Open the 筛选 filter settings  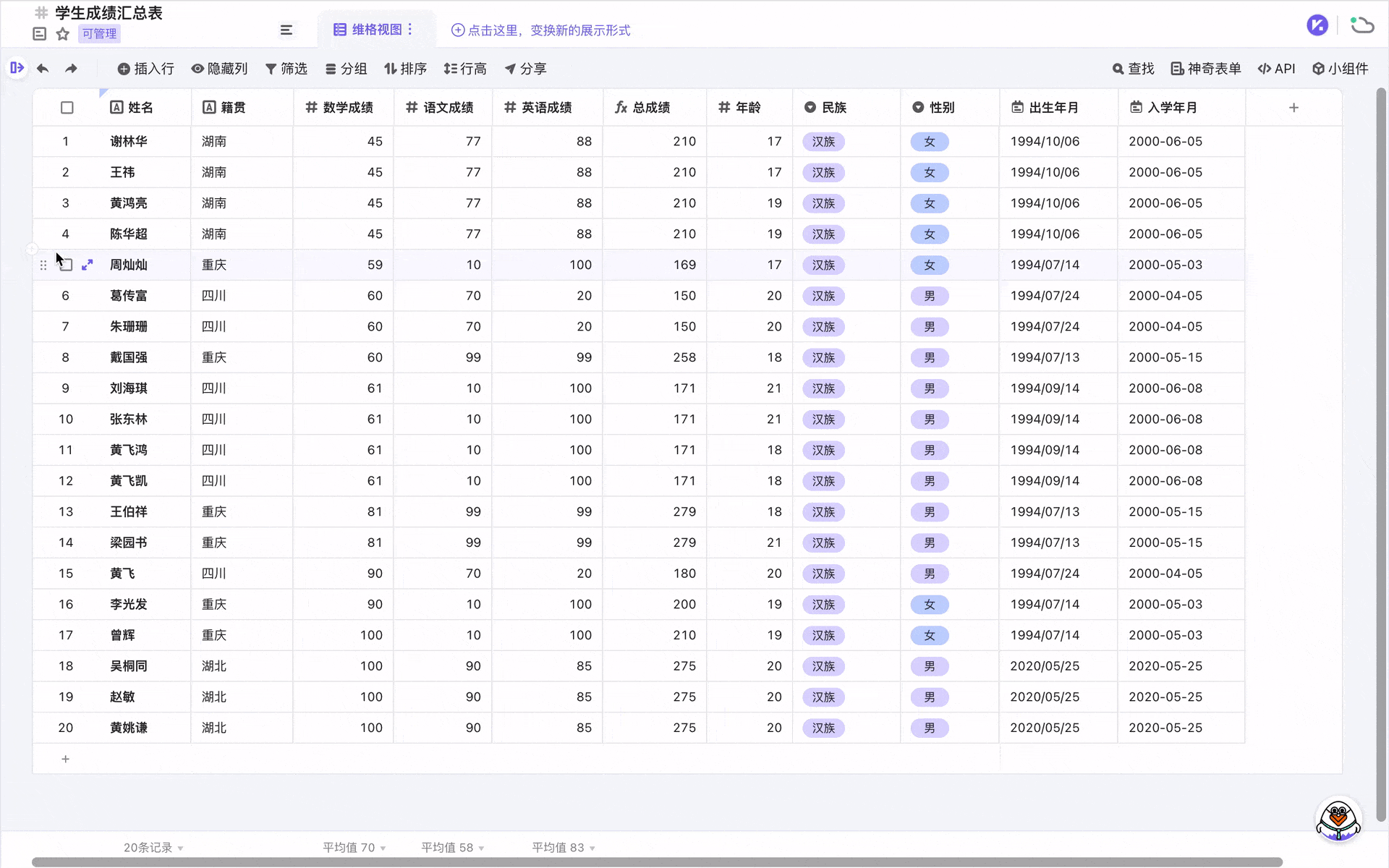pos(286,69)
